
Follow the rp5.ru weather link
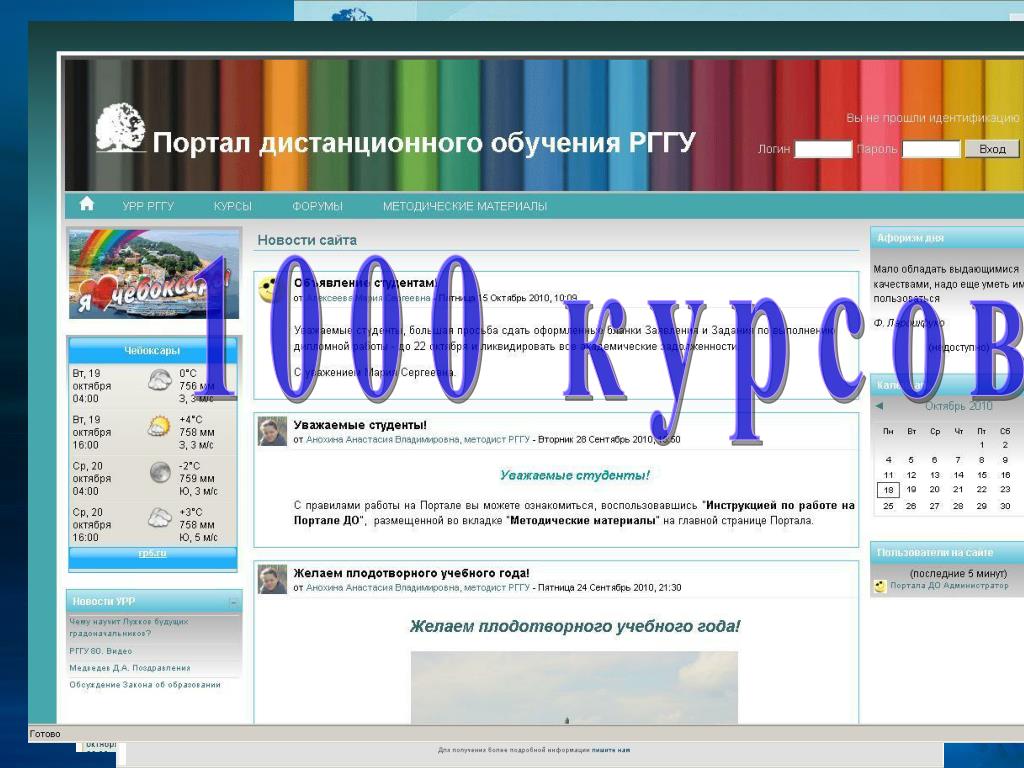(152, 553)
